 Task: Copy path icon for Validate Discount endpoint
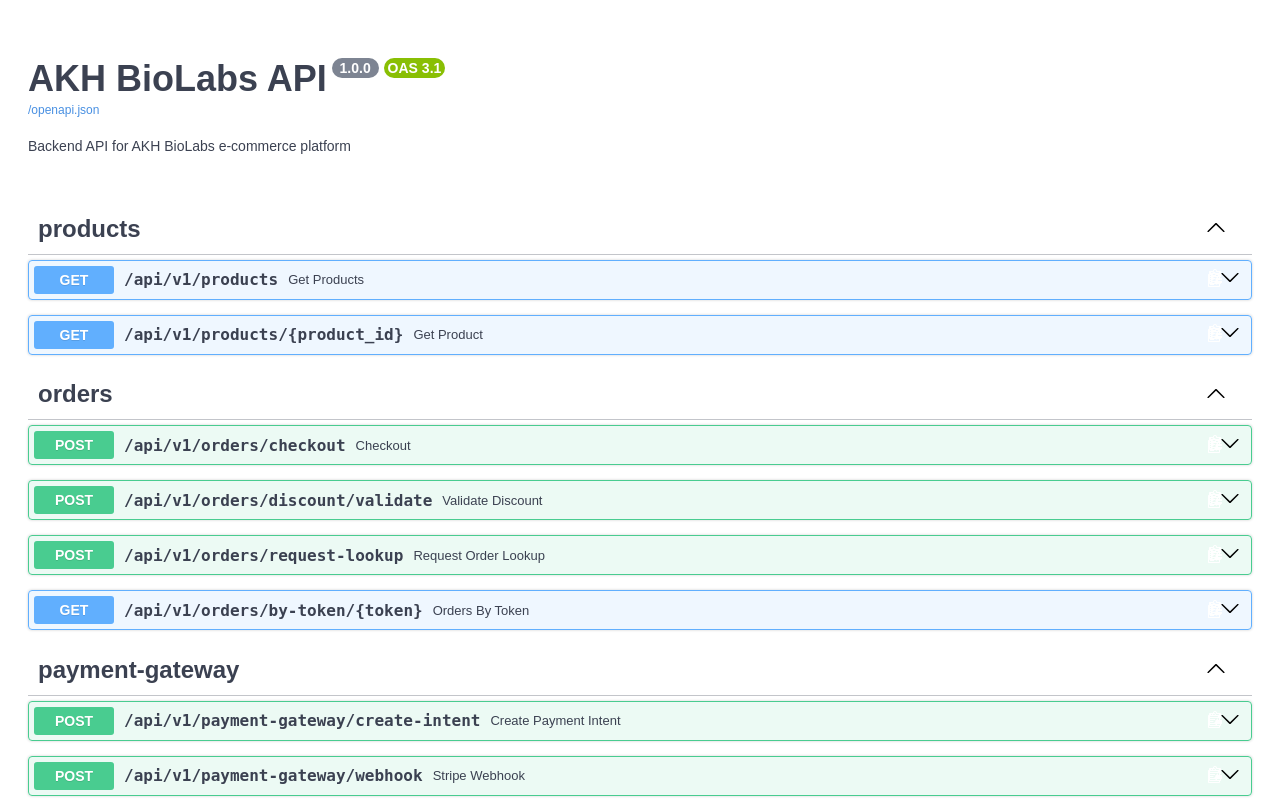coord(1213,500)
